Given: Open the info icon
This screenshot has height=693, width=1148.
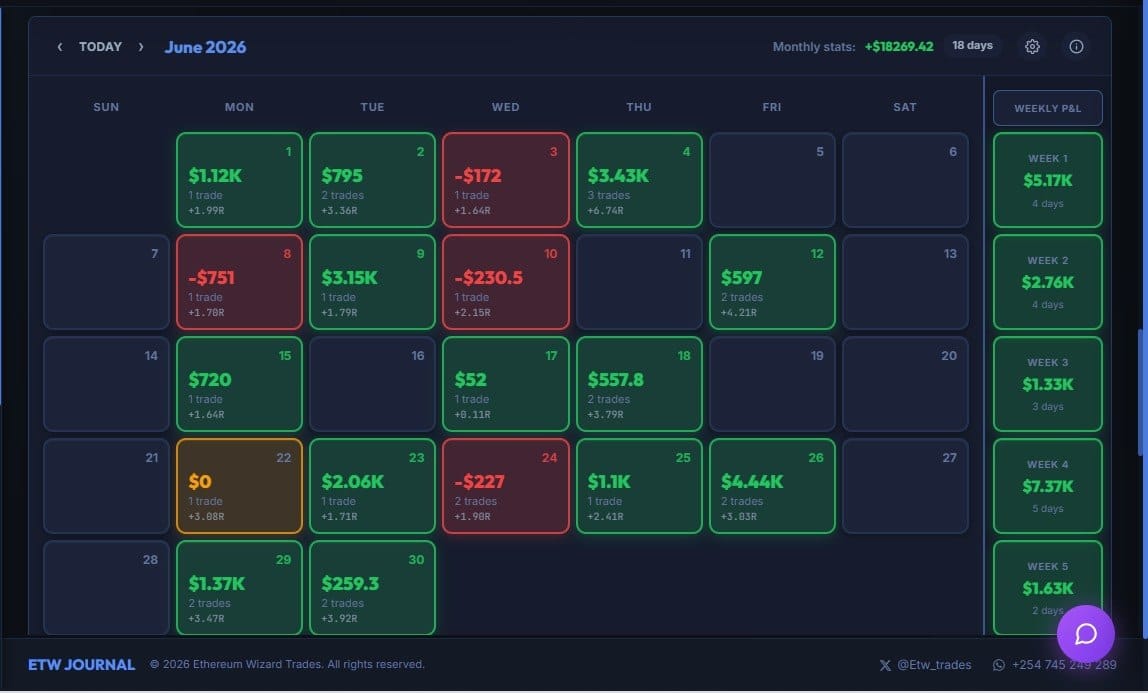Looking at the screenshot, I should (1076, 47).
